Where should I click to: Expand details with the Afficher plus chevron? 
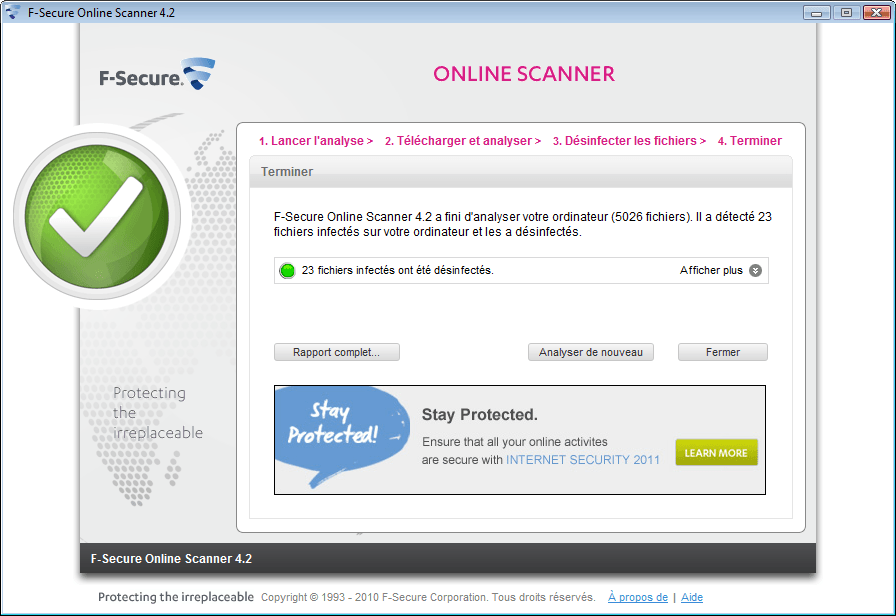[x=755, y=270]
